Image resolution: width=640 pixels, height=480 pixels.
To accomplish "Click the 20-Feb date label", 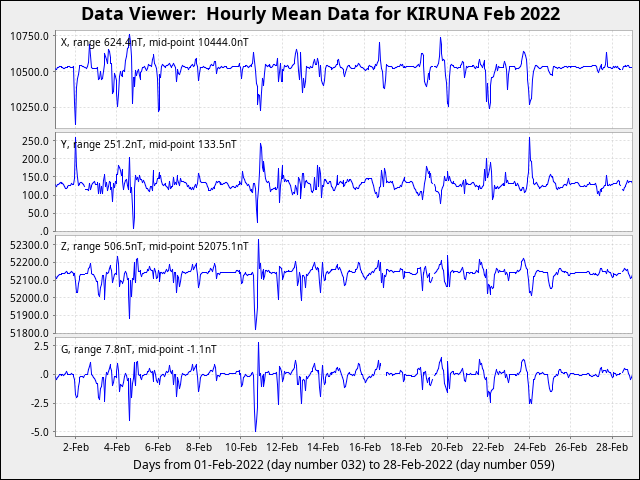I will [x=447, y=447].
